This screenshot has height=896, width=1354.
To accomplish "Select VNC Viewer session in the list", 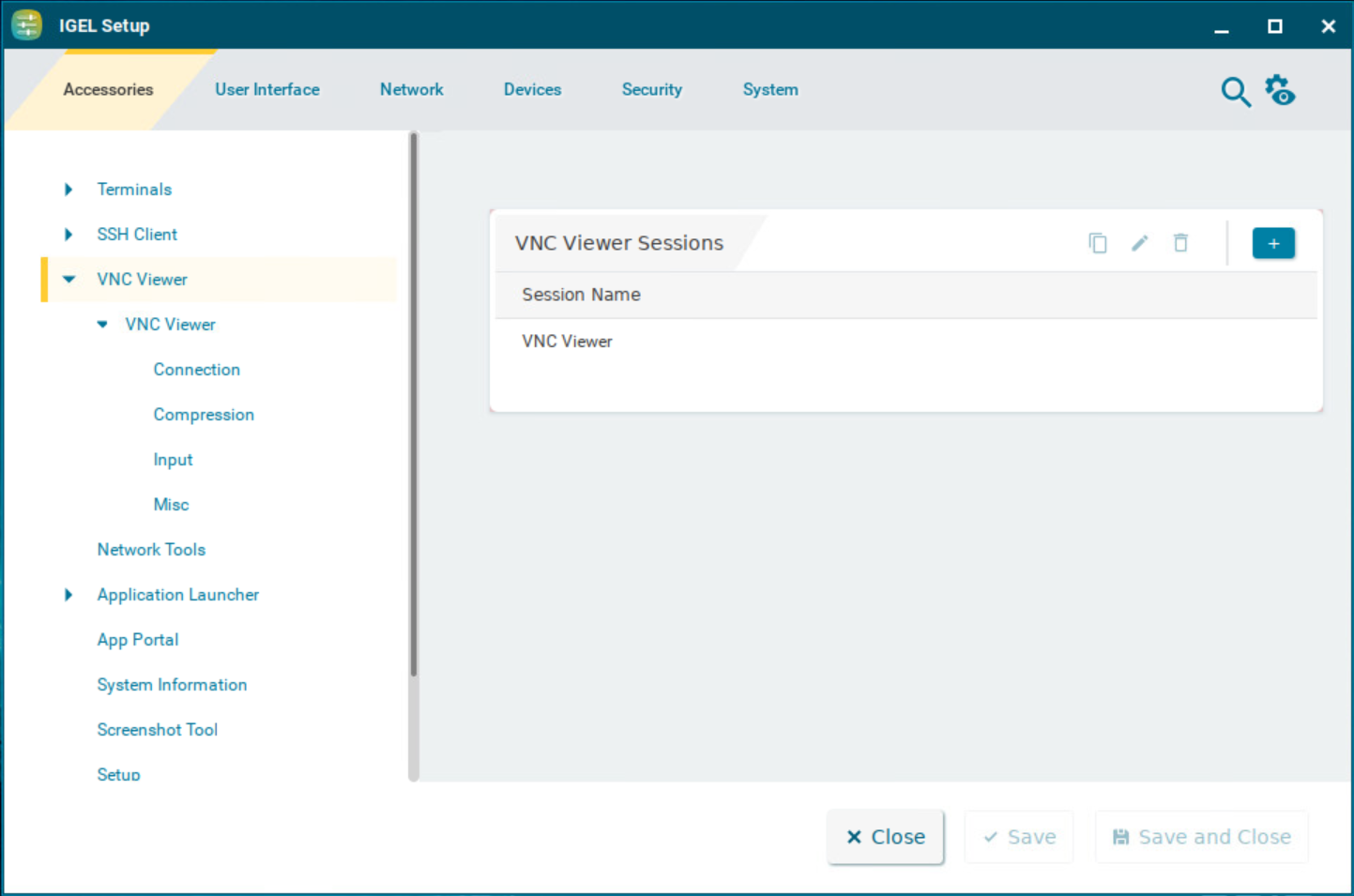I will 567,342.
